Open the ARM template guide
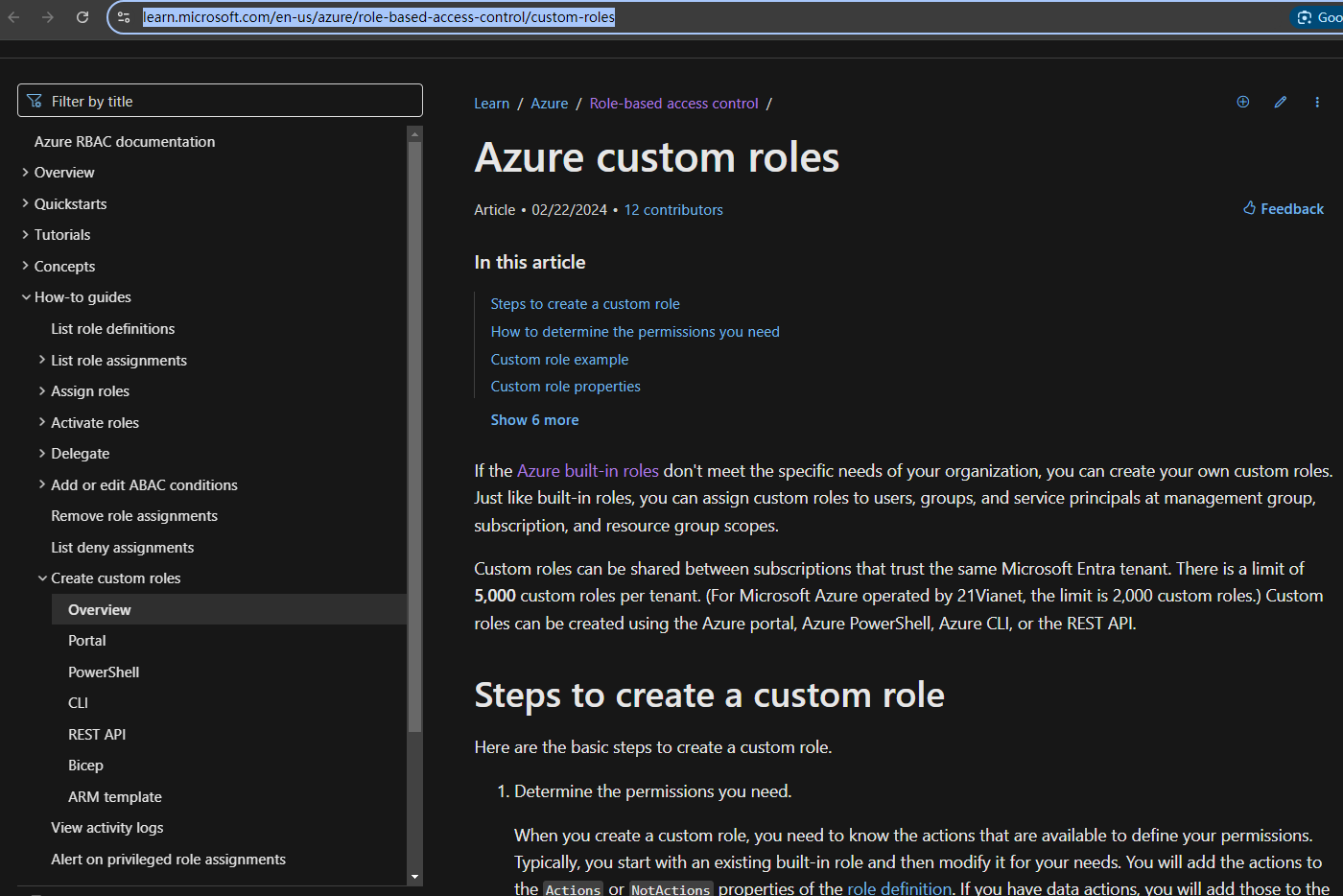1343x896 pixels. [115, 796]
